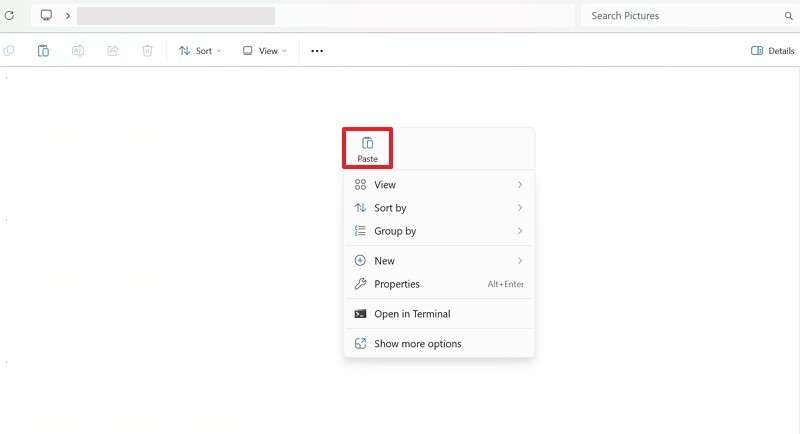Screen dimensions: 800x434
Task: Click the Refresh icon in address bar
Action: (x=10, y=16)
